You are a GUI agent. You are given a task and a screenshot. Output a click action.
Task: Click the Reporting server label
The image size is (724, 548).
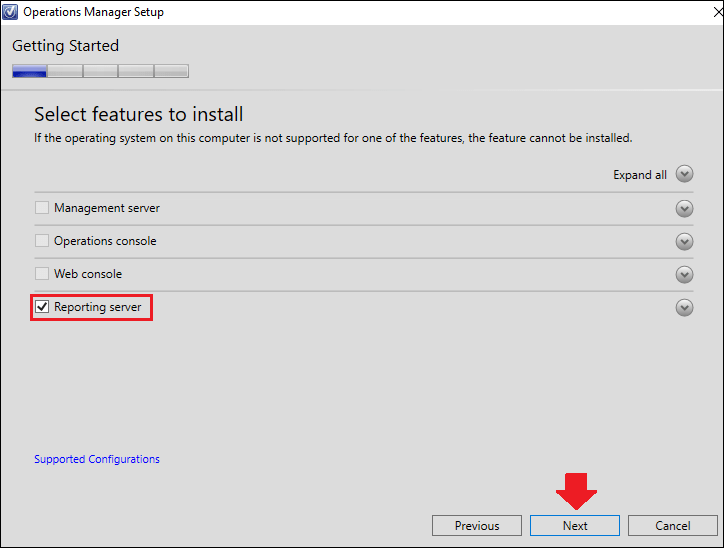point(97,307)
